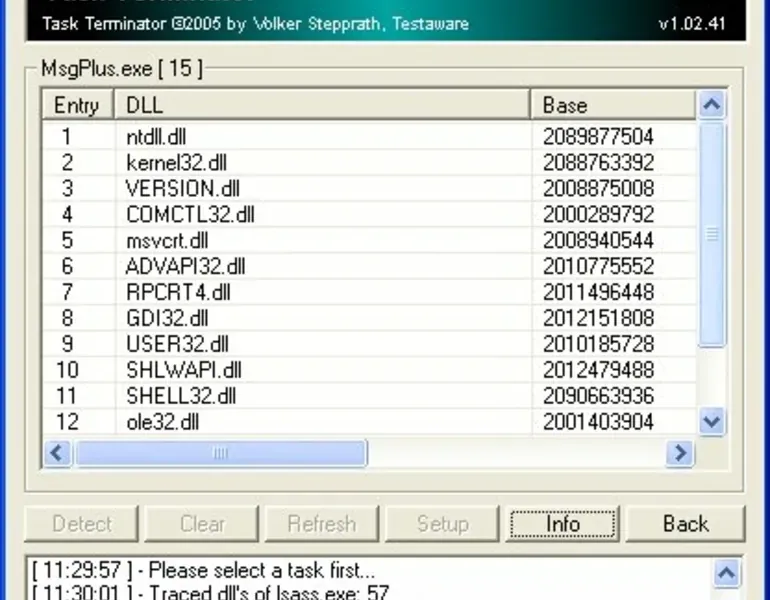Click the DLL list scroll up arrow
This screenshot has width=770, height=600.
[x=712, y=104]
